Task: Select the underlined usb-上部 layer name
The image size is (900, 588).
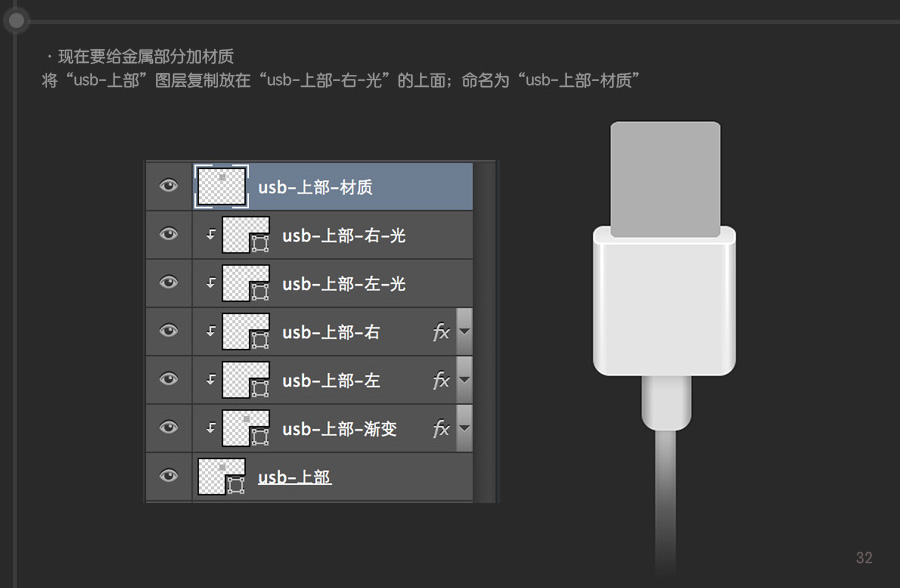Action: pyautogui.click(x=294, y=477)
